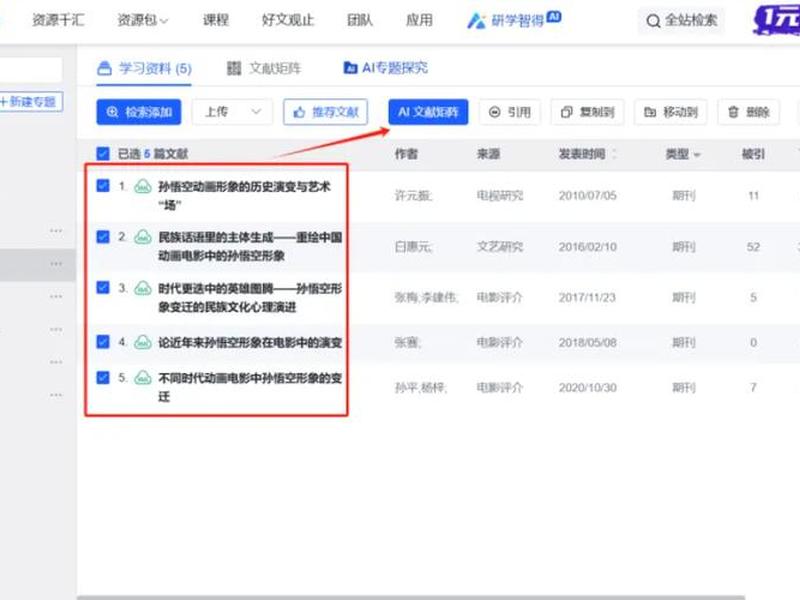Uncheck article 4 论近年来孙悟空形象
The height and width of the screenshot is (600, 800).
point(103,341)
